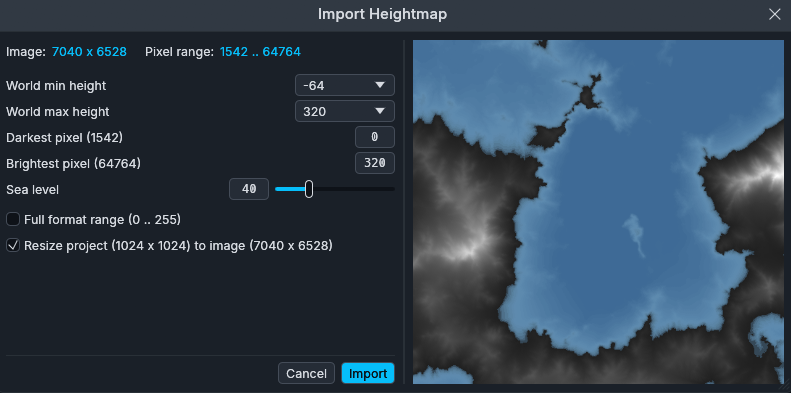Viewport: 791px width, 393px height.
Task: Click the pixel range value 1542 .. 64764
Action: tap(260, 51)
